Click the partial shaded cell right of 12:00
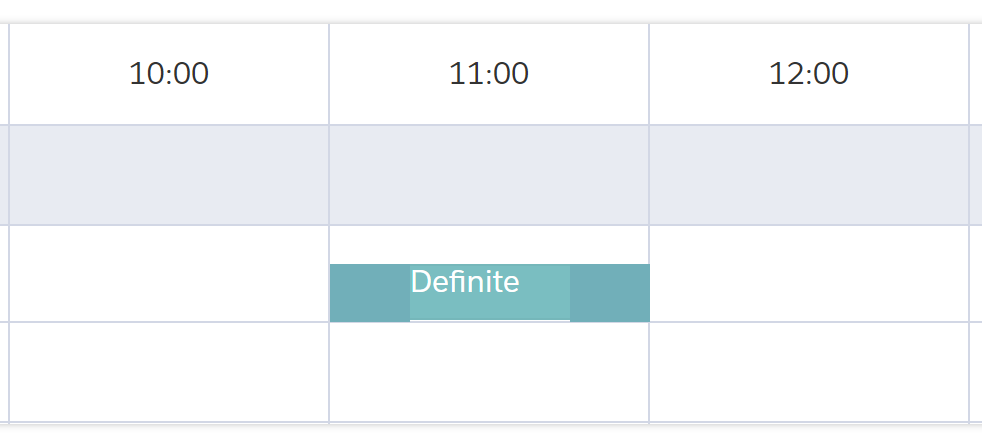The width and height of the screenshot is (982, 440). point(976,175)
